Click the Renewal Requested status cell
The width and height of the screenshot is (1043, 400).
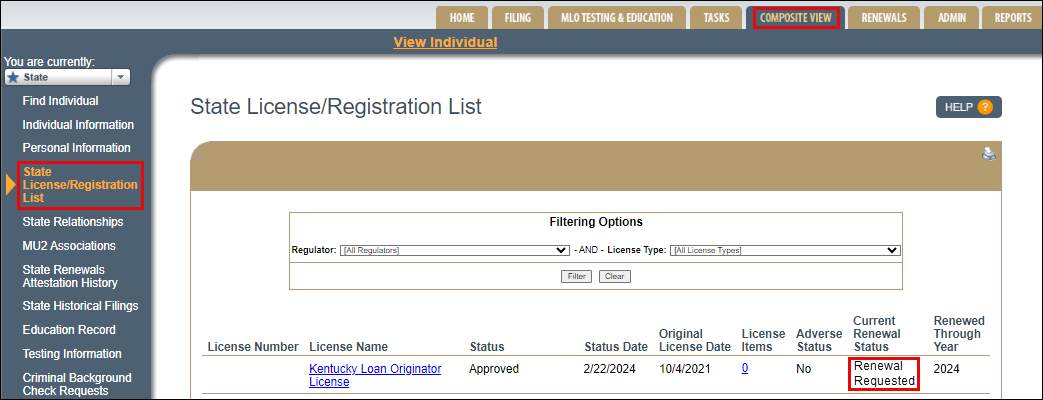pos(884,374)
